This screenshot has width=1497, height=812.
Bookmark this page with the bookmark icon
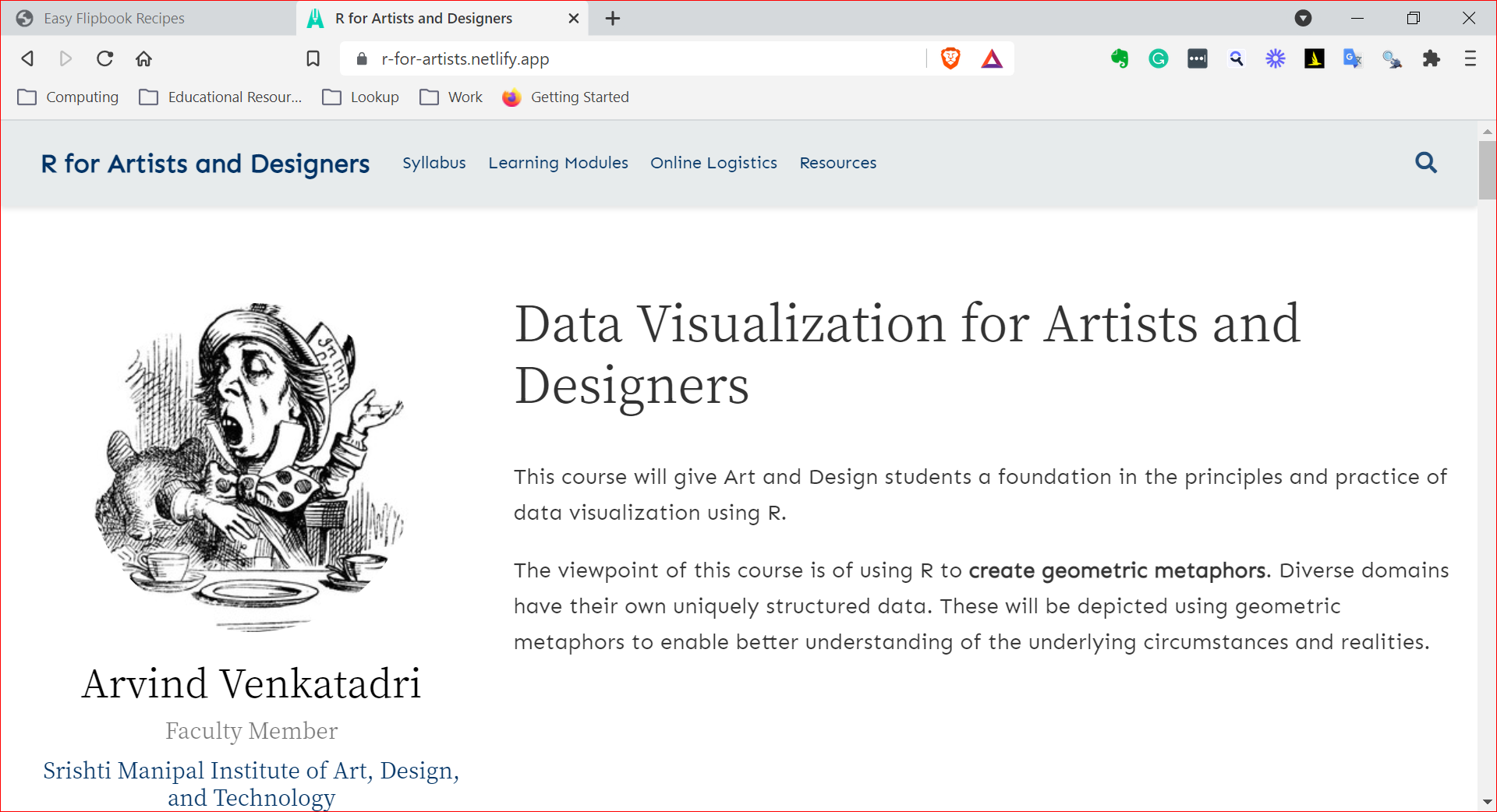click(313, 58)
